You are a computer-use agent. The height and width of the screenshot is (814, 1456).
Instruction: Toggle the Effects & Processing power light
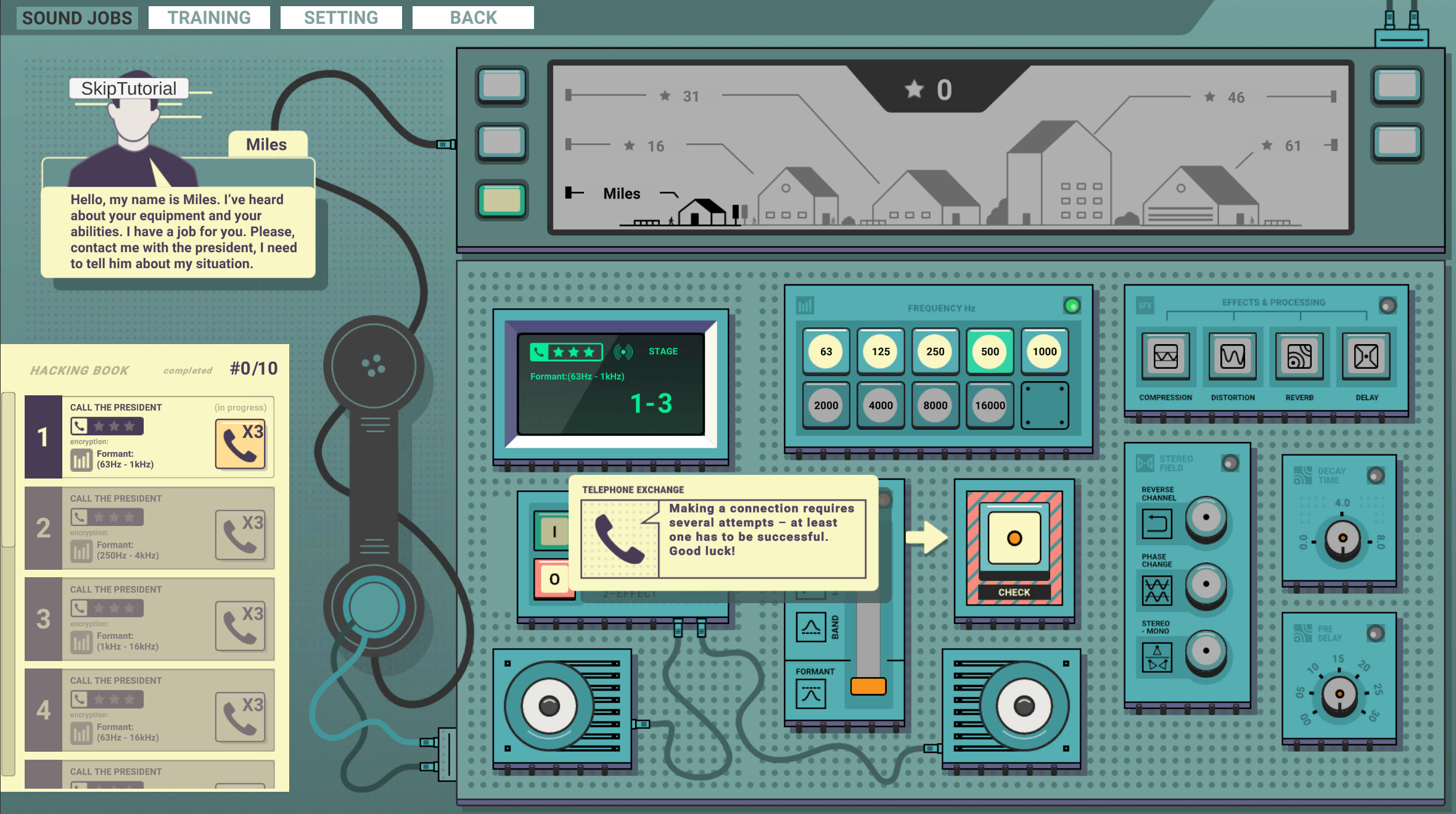pyautogui.click(x=1388, y=306)
